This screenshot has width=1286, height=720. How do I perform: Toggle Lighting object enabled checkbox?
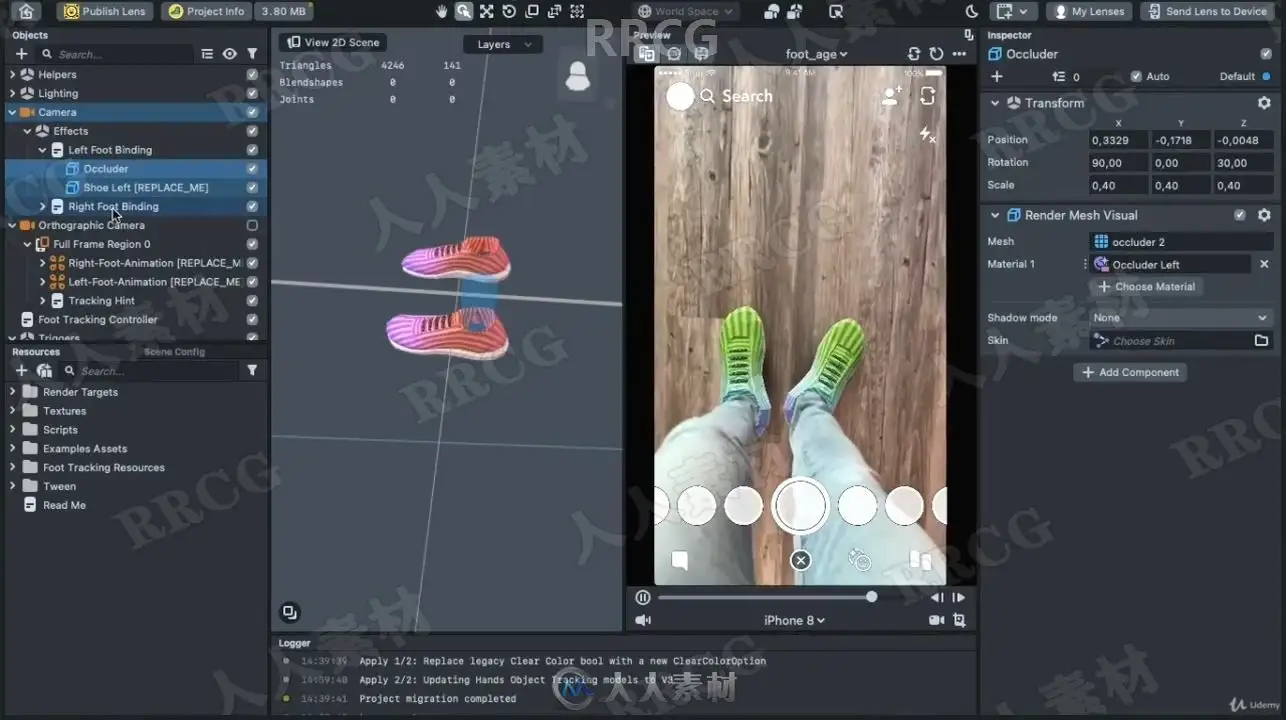click(252, 93)
